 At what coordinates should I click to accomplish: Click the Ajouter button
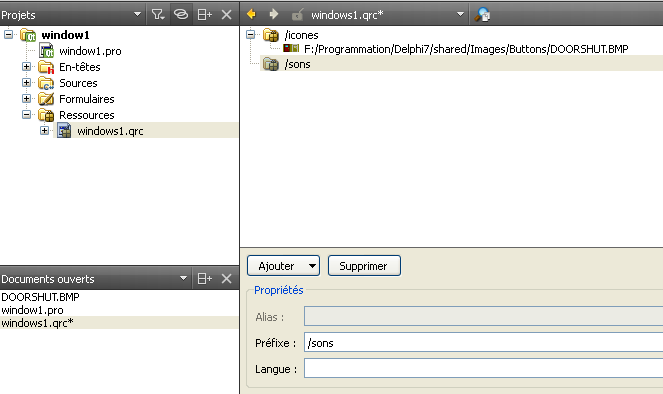click(277, 266)
